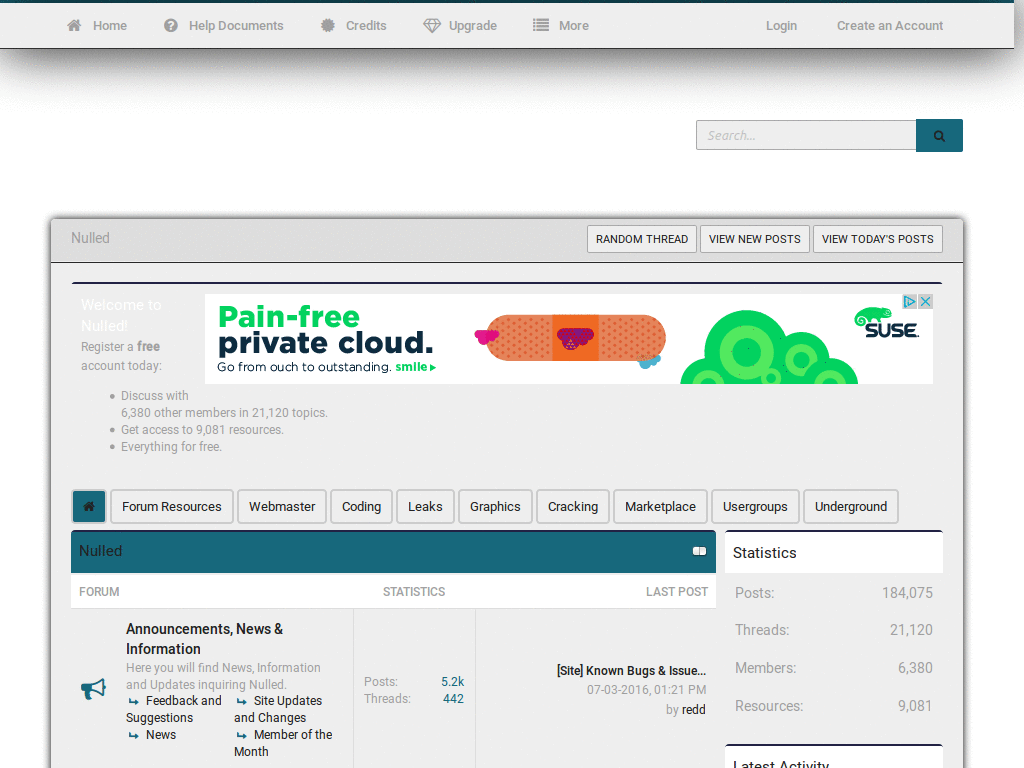Click the Statistics panel heading
Screen dimensions: 1024x768
(x=764, y=552)
